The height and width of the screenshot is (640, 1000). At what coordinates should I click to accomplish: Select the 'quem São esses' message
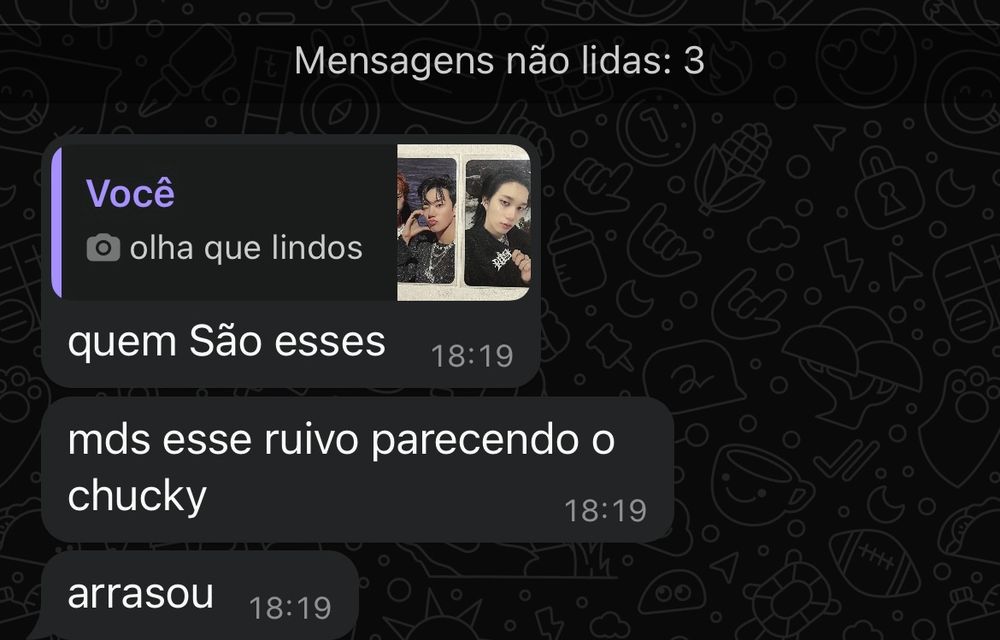point(291,261)
